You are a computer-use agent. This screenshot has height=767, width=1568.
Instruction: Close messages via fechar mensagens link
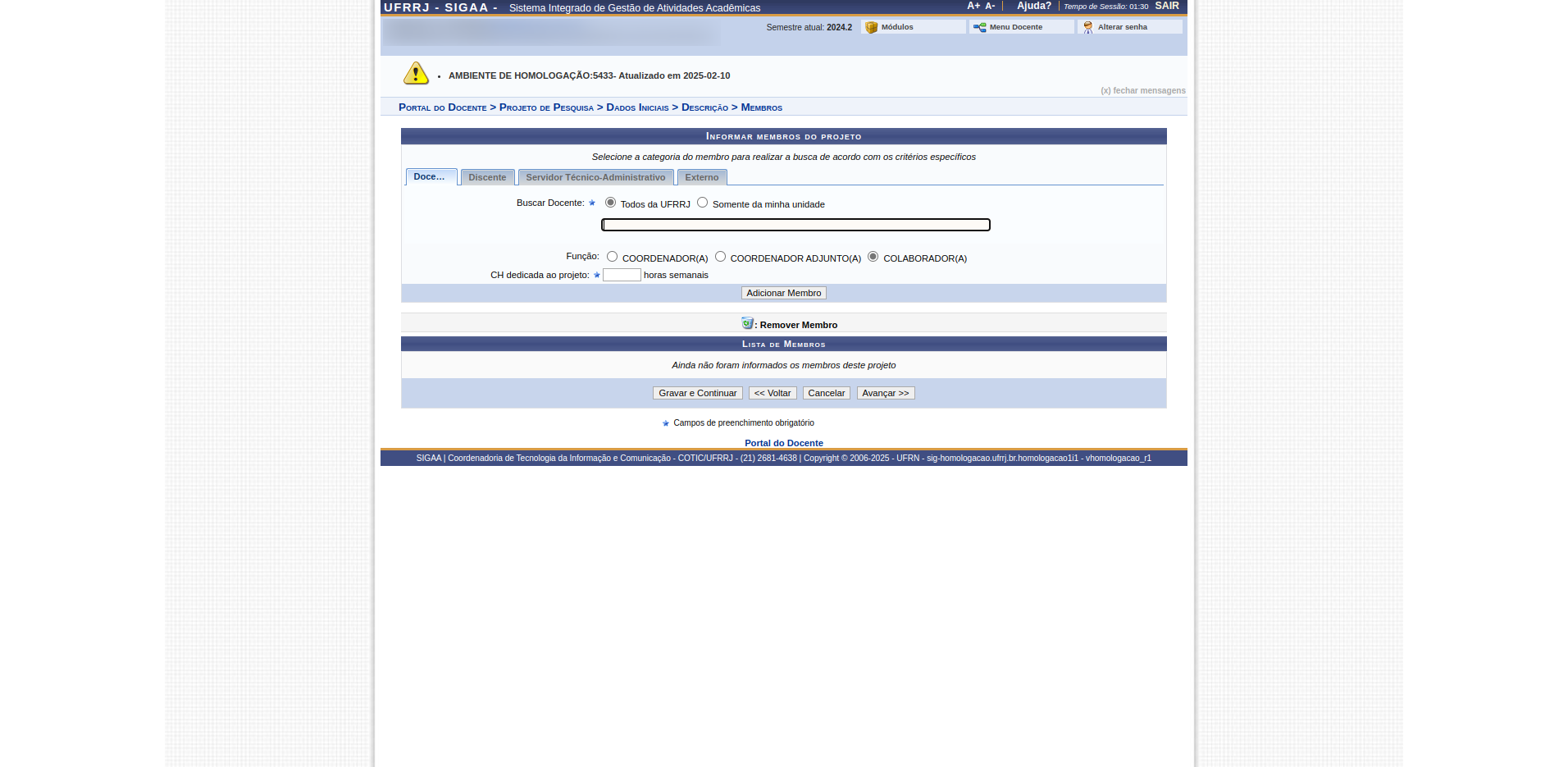coord(1142,90)
